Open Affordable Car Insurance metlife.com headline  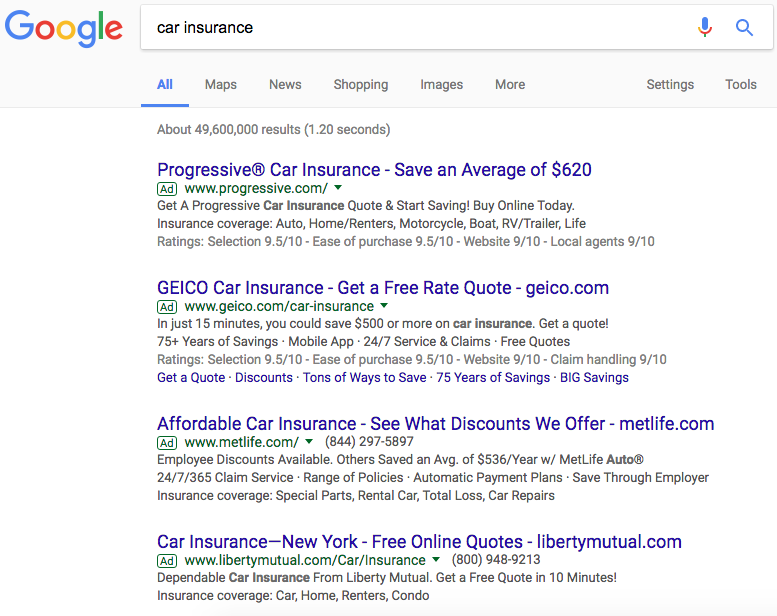(x=436, y=424)
